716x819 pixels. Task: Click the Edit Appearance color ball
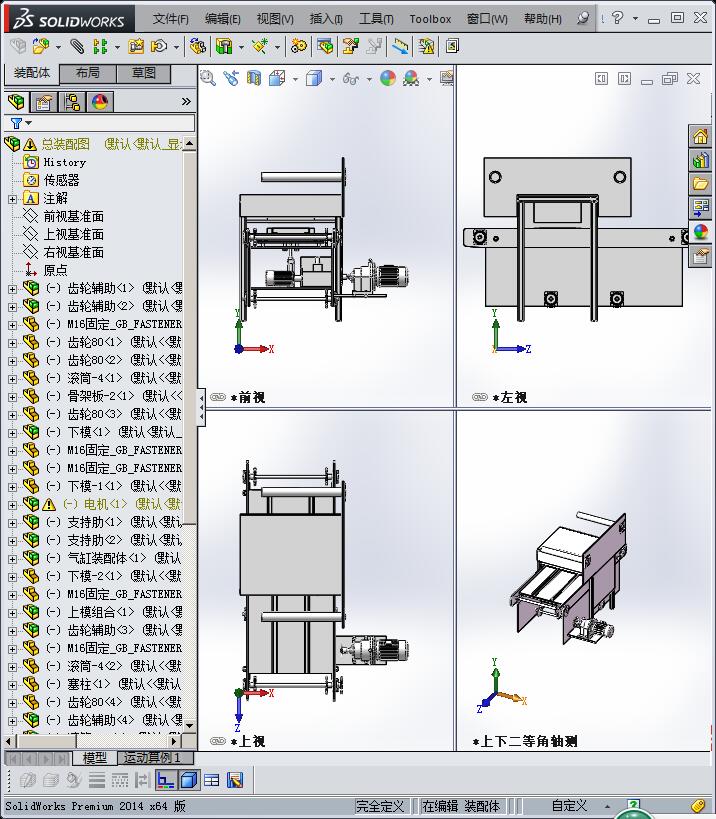[388, 78]
